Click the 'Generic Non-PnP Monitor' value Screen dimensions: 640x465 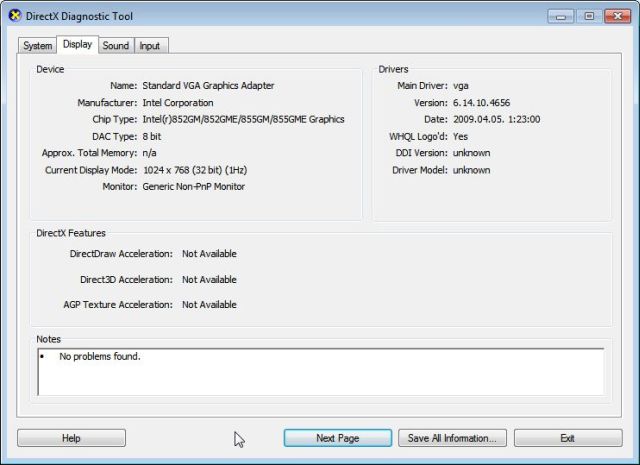coord(193,187)
